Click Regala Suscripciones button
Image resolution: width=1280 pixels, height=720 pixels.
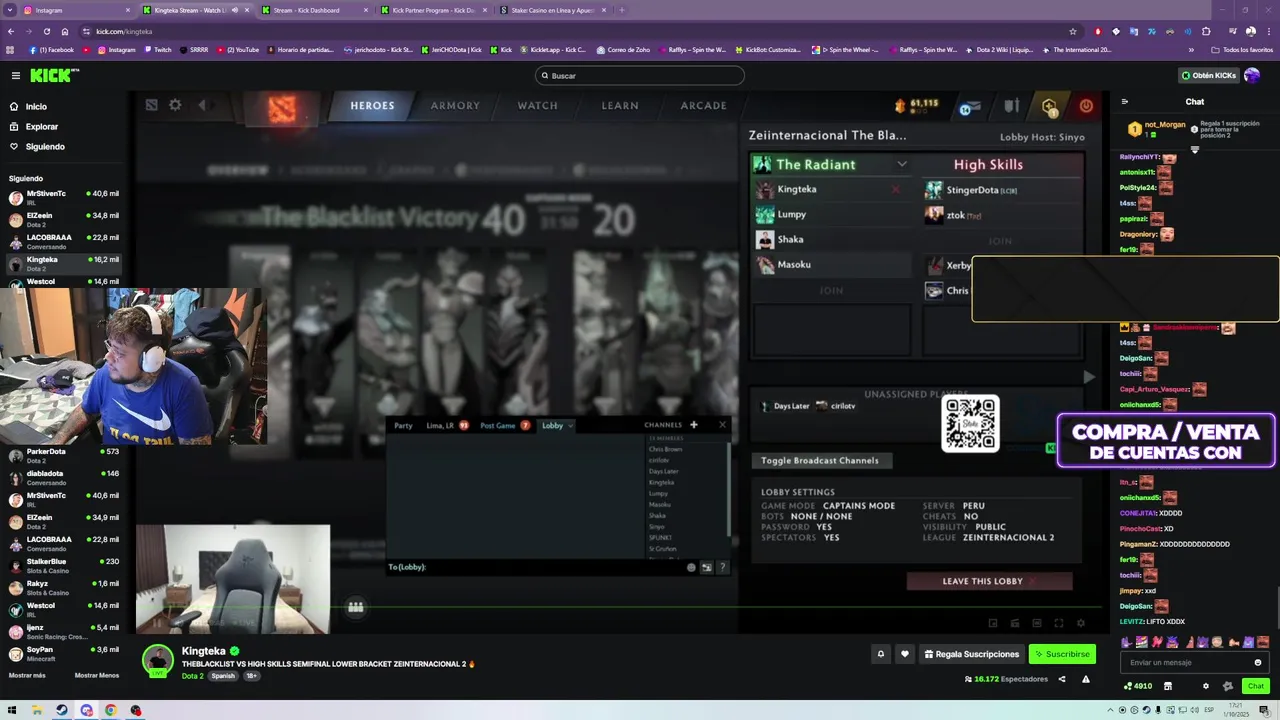click(971, 654)
